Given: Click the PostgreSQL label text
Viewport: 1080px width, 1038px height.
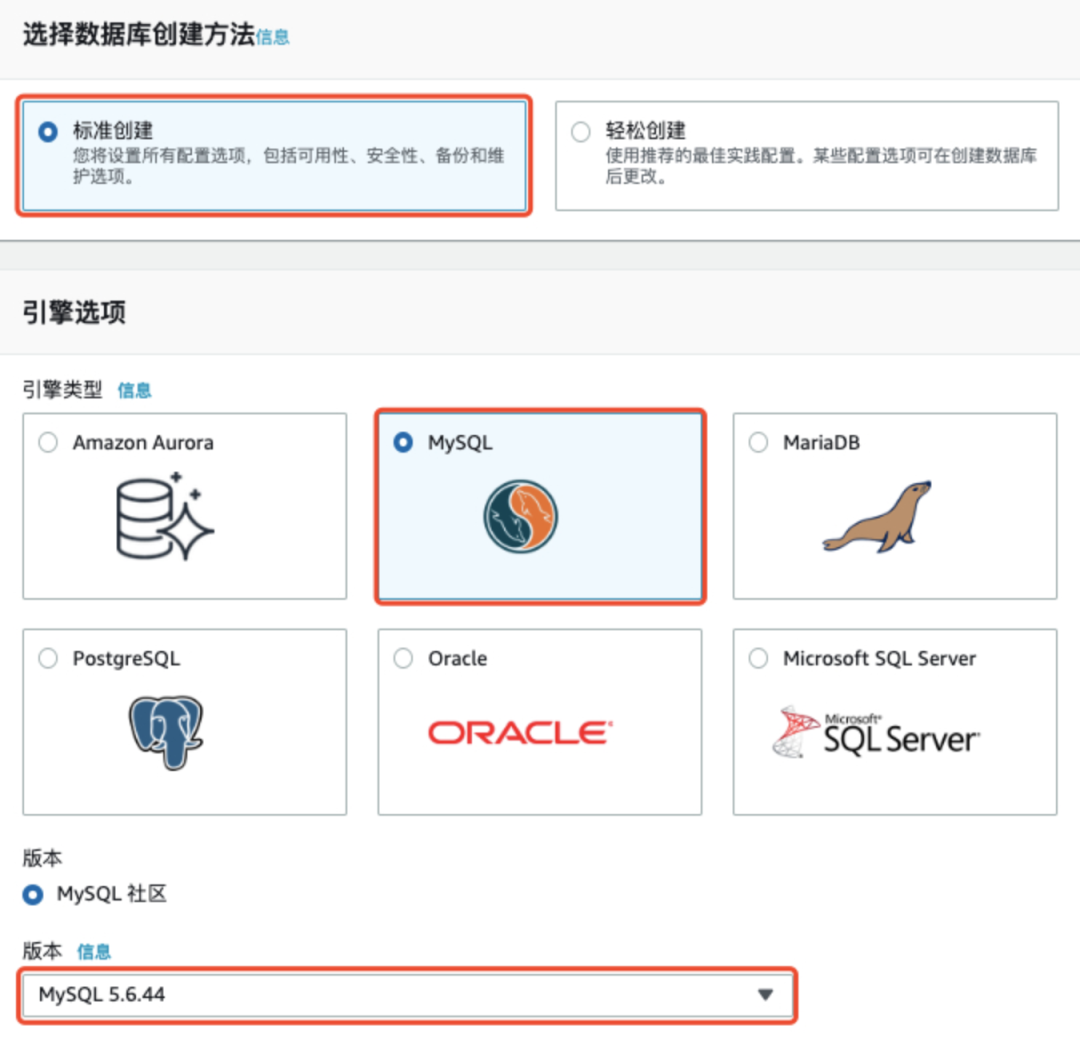Looking at the screenshot, I should 127,658.
